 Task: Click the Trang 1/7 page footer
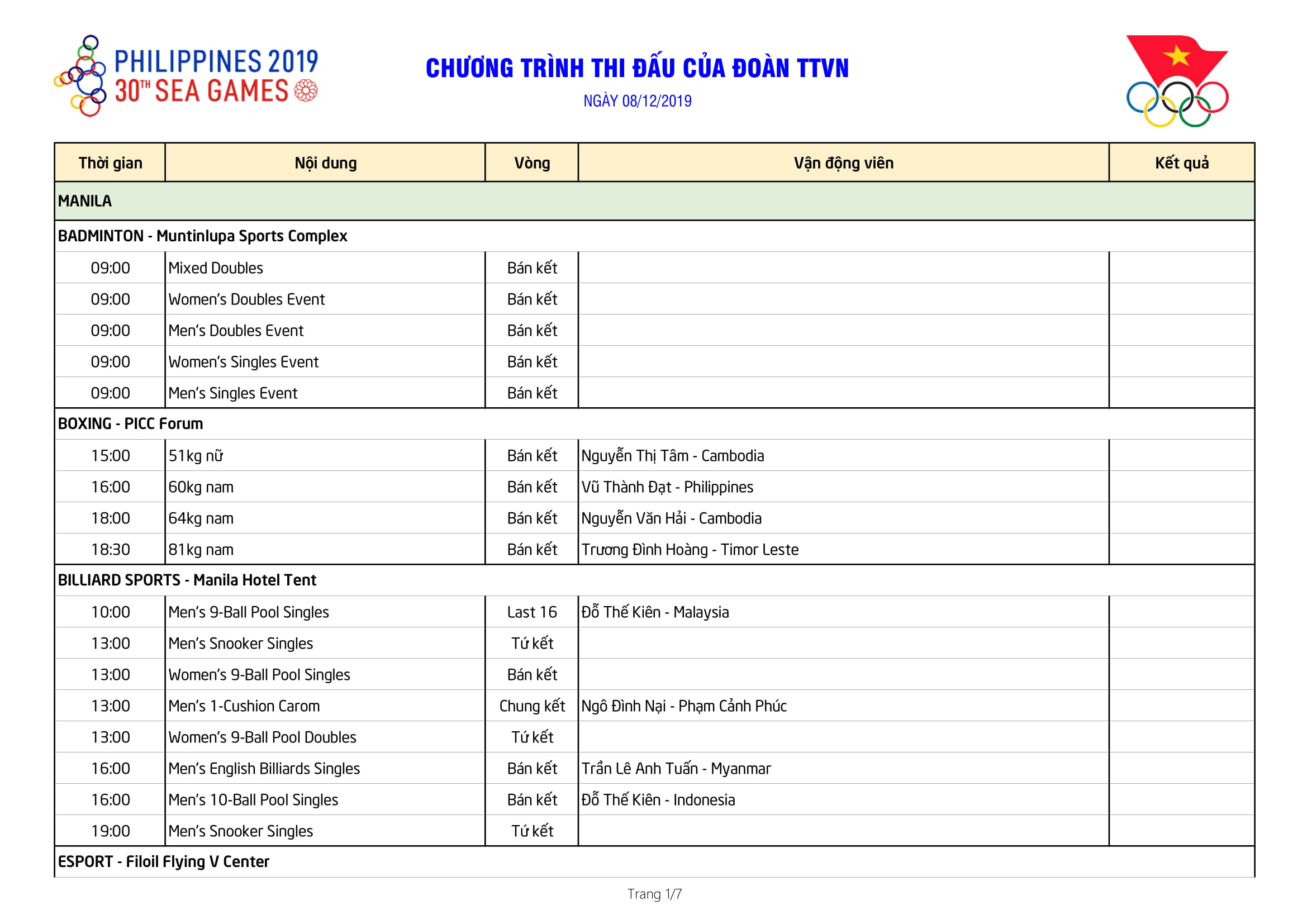(x=654, y=894)
